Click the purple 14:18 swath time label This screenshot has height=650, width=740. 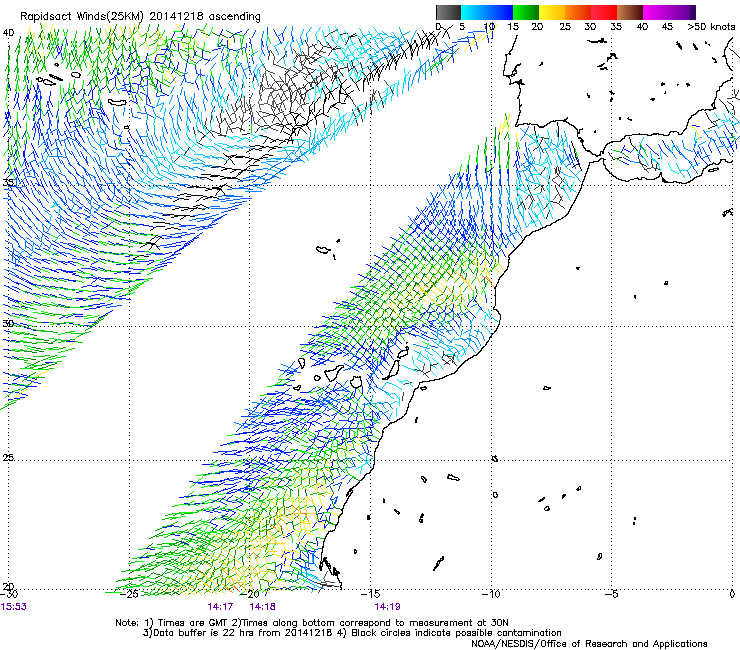click(x=262, y=607)
